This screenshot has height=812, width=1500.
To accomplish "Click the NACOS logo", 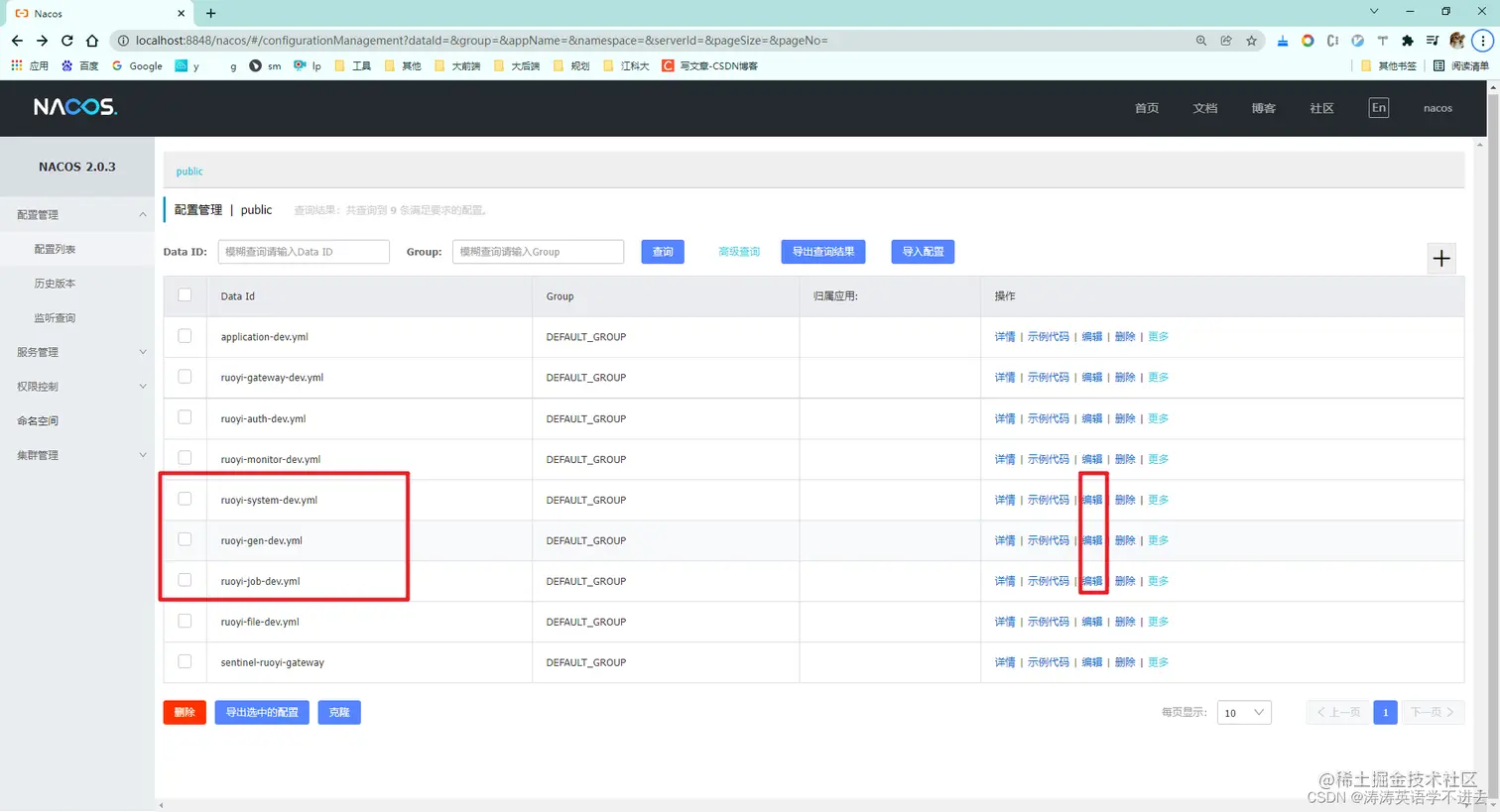I will coord(75,107).
